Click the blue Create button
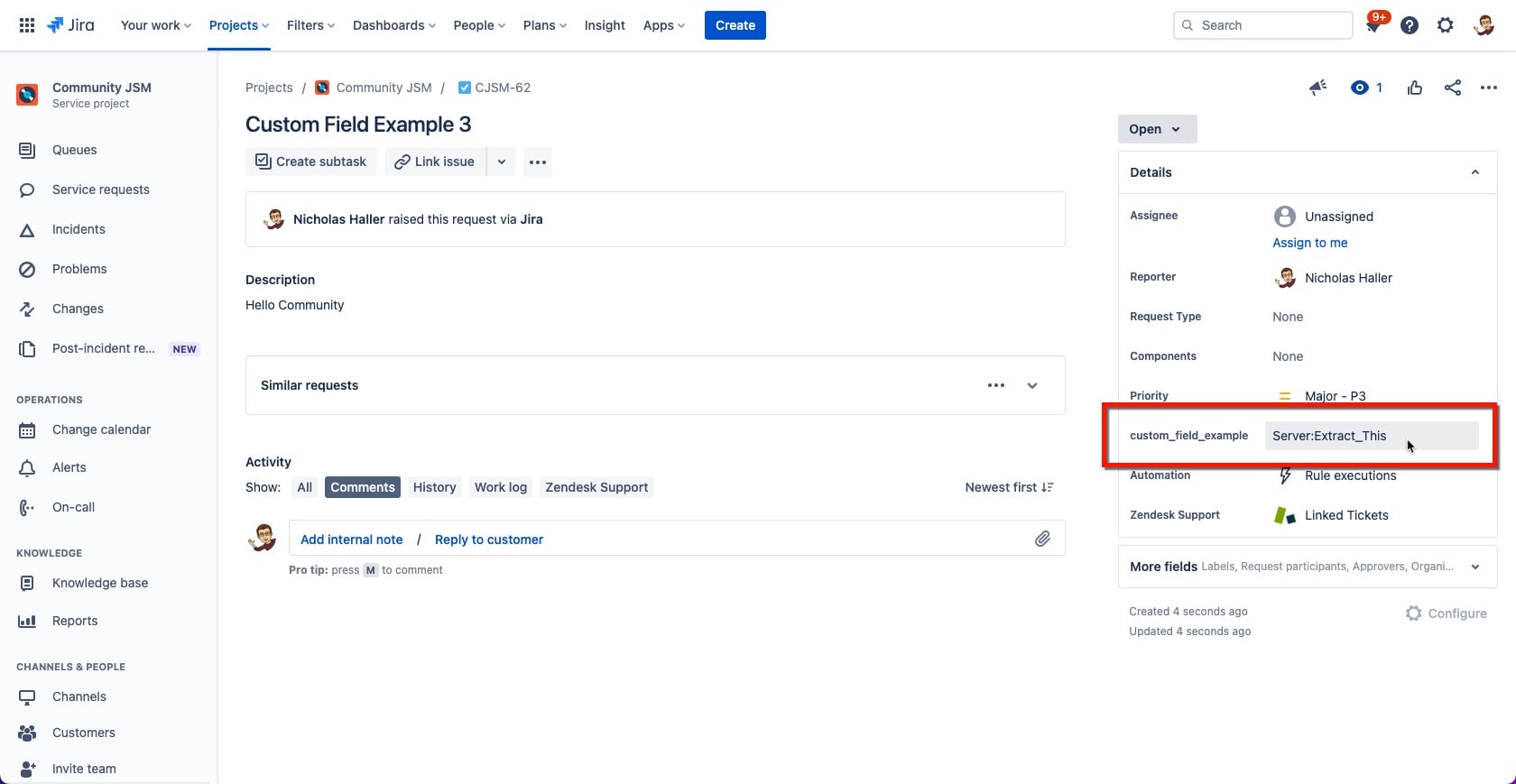The image size is (1516, 784). click(735, 25)
